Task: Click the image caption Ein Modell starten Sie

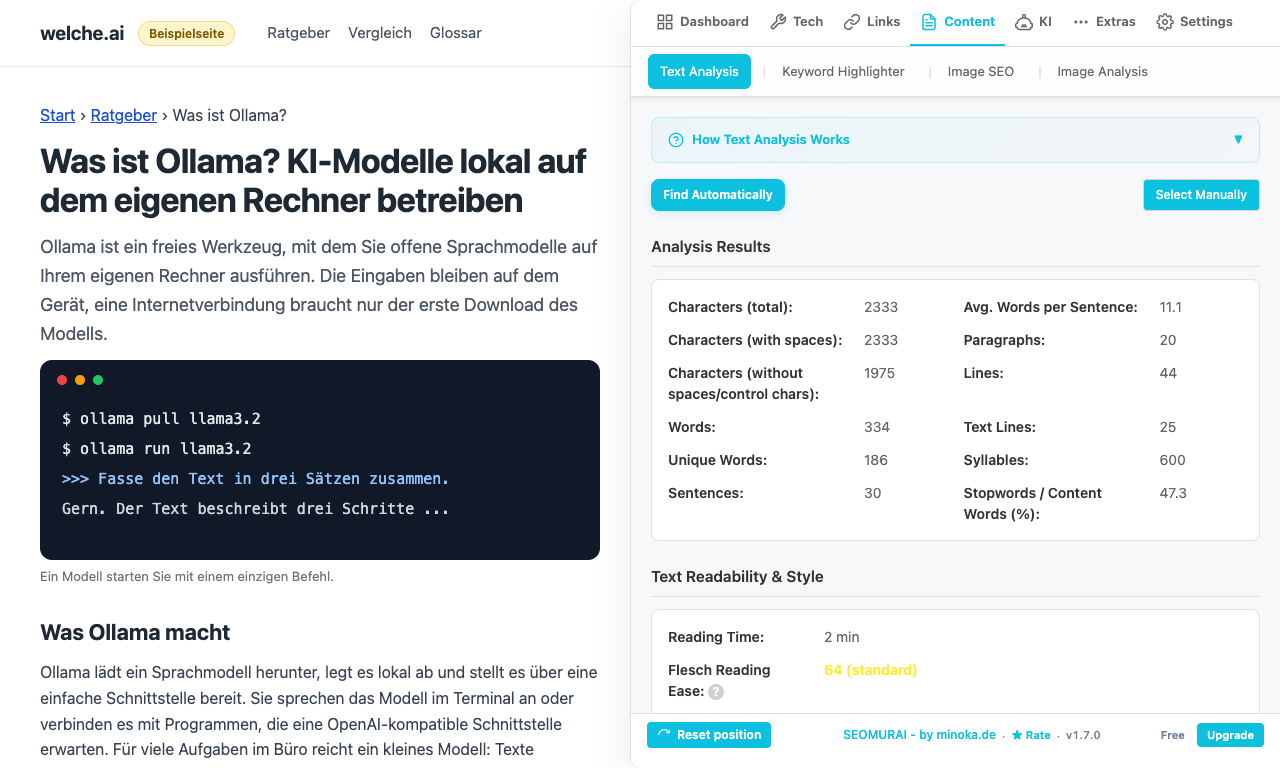Action: pyautogui.click(x=187, y=577)
